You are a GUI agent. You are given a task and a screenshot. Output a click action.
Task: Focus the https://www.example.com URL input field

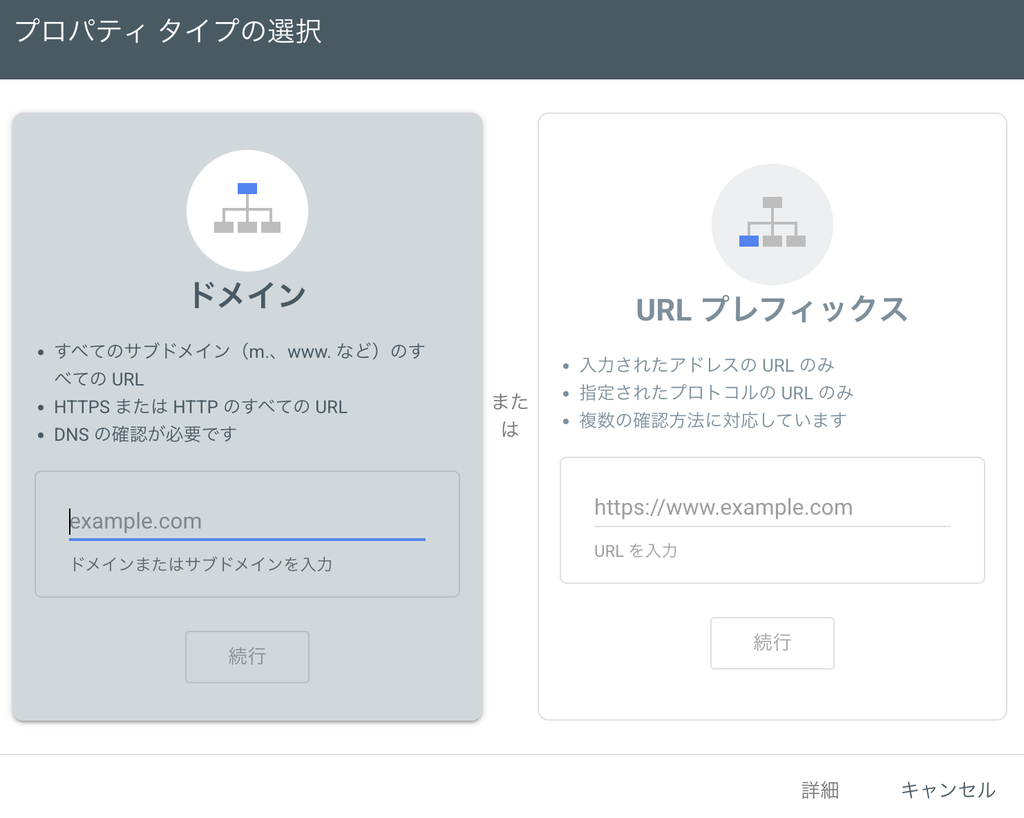(x=772, y=507)
